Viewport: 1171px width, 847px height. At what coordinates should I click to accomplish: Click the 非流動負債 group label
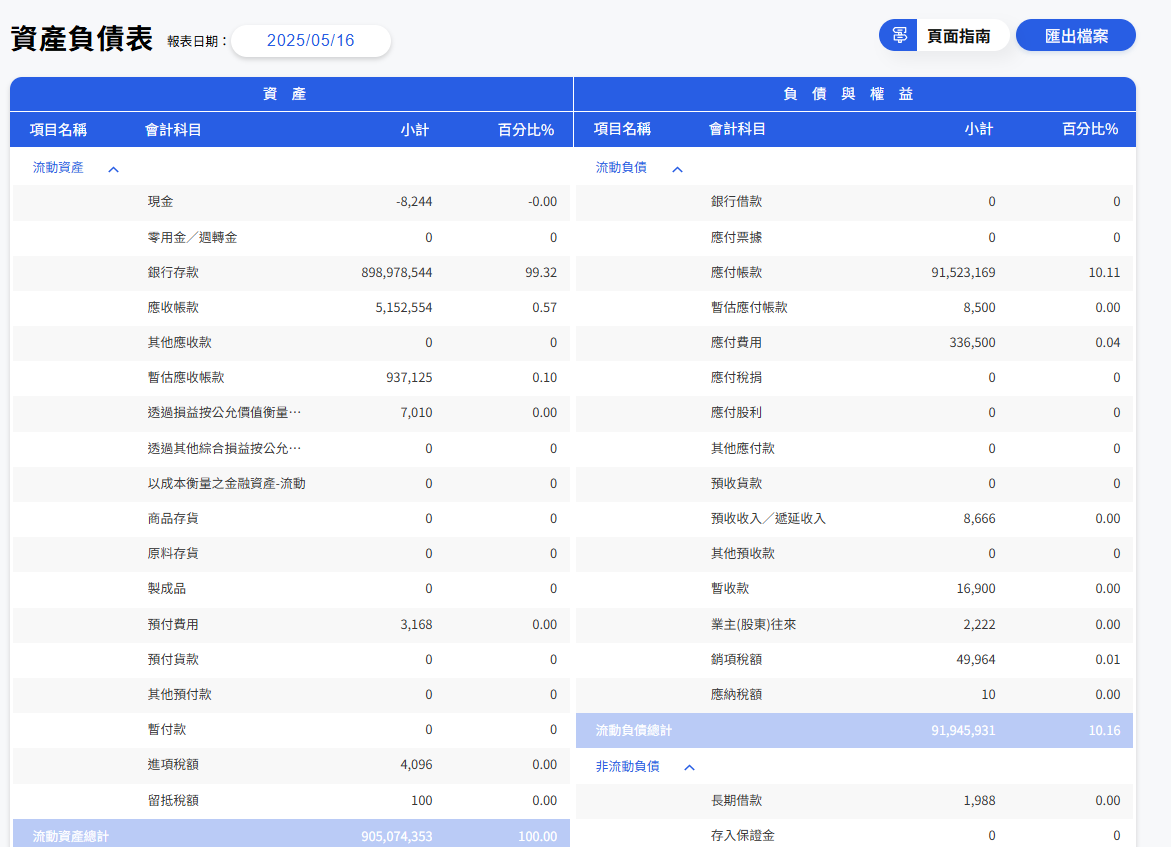click(627, 766)
